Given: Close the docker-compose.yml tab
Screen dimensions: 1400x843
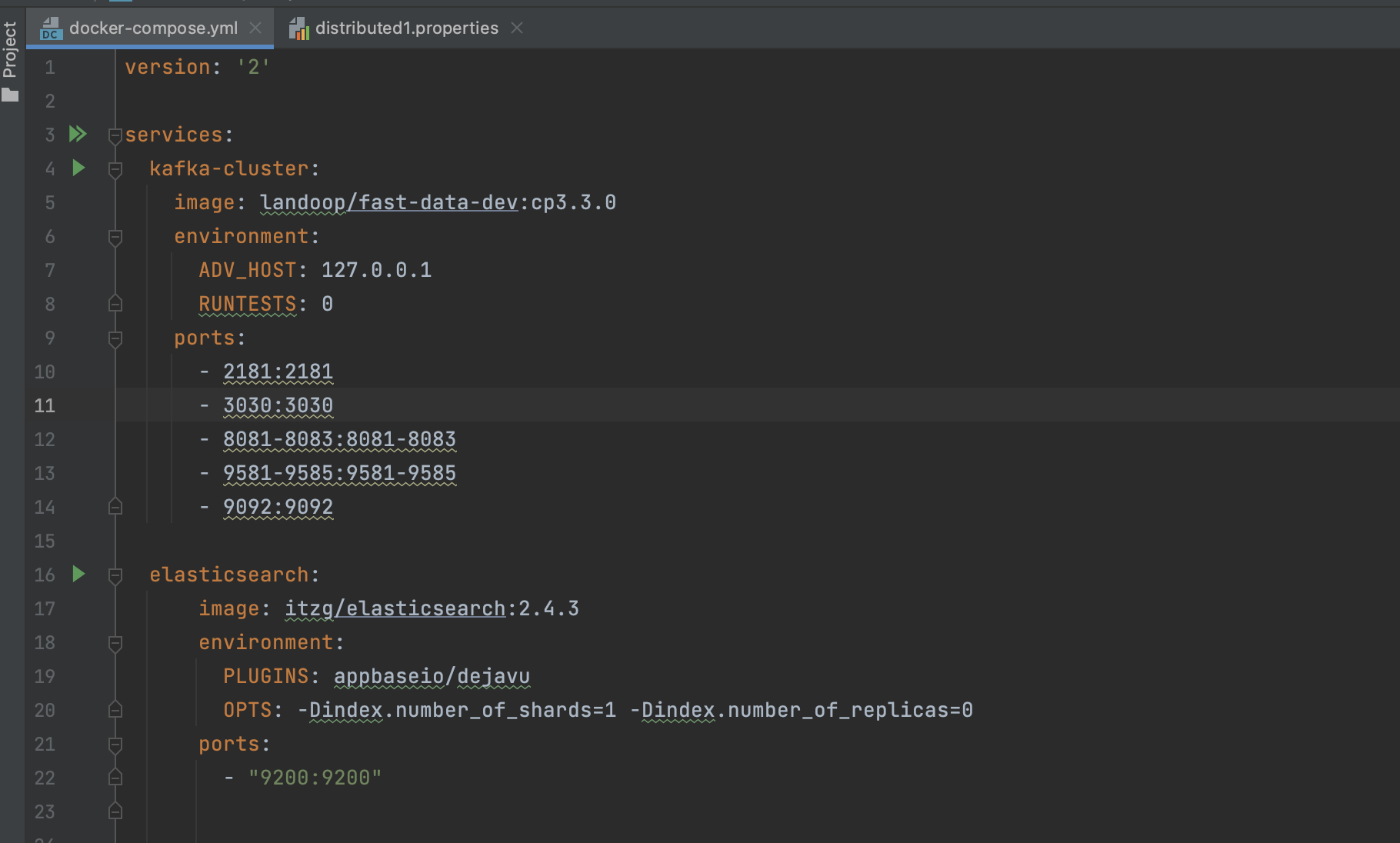Looking at the screenshot, I should click(x=255, y=28).
